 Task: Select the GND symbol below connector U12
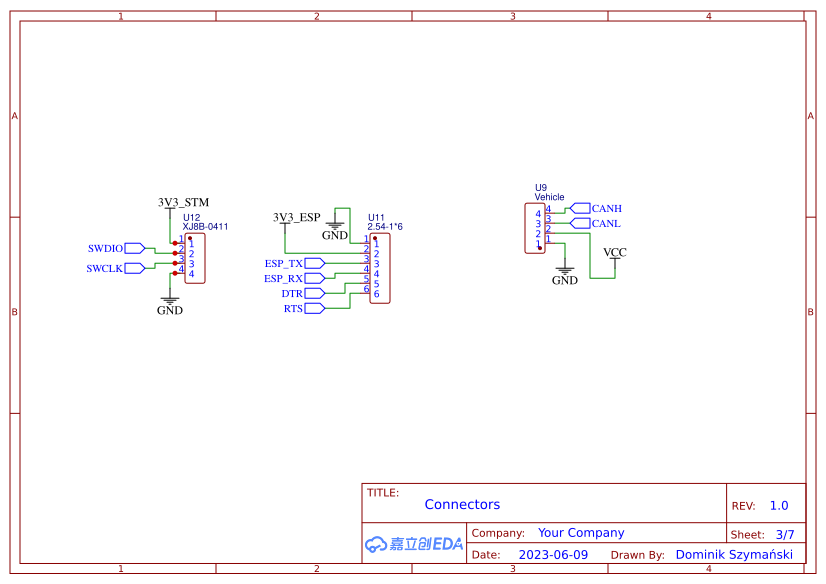(x=168, y=302)
